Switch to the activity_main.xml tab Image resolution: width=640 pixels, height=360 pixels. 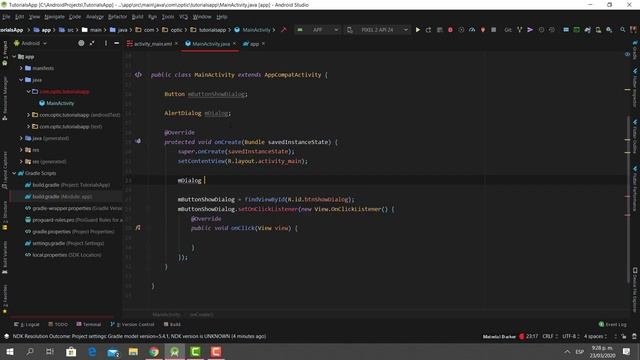click(153, 44)
